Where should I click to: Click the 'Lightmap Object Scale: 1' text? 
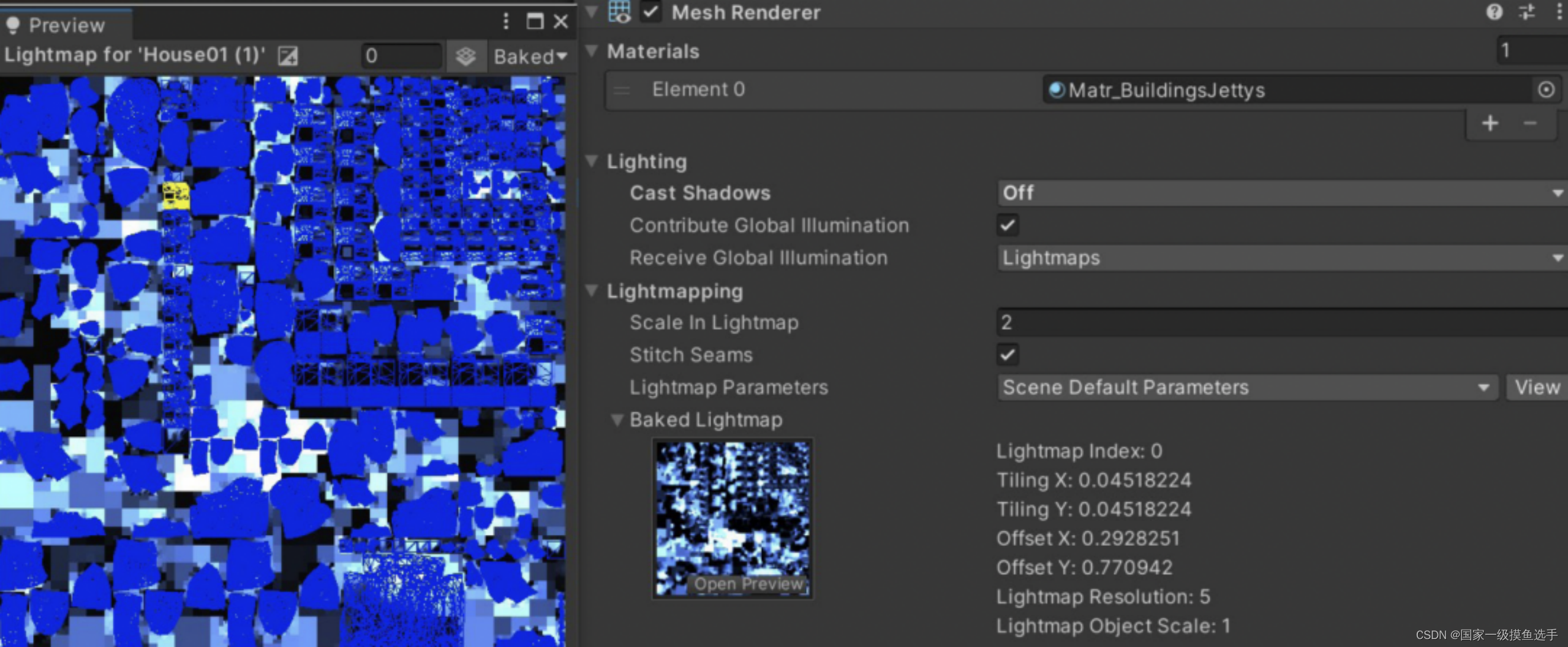(1114, 626)
